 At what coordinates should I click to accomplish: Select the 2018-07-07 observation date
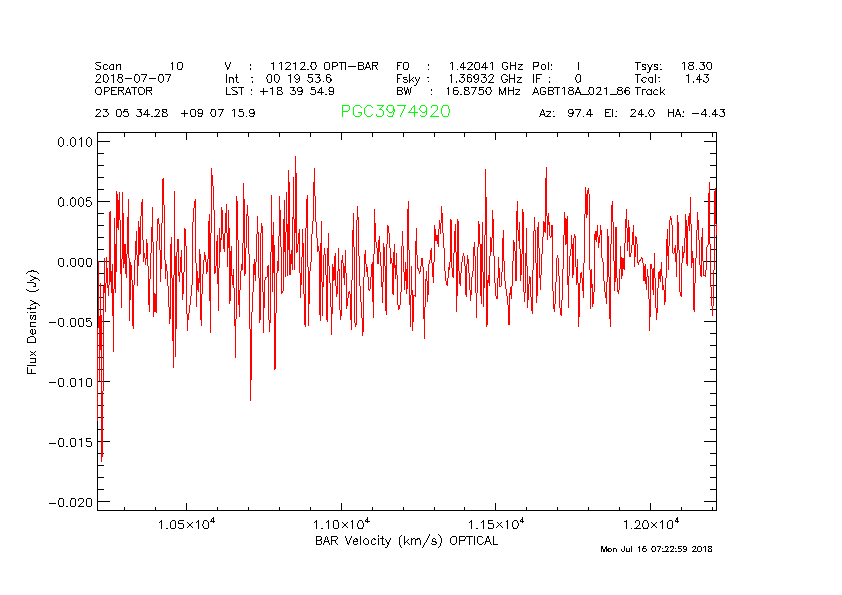pos(133,78)
